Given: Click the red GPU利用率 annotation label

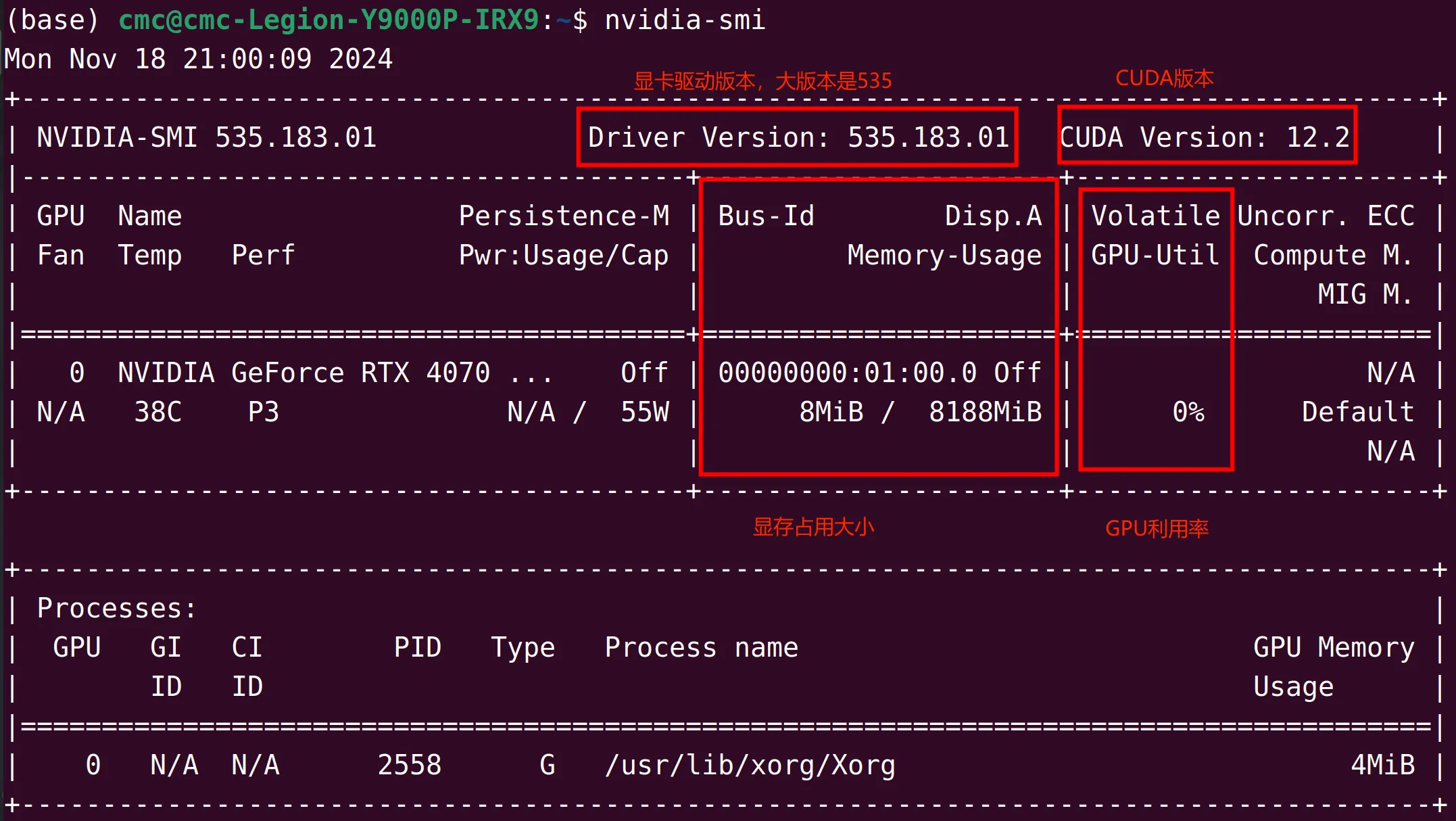Looking at the screenshot, I should click(x=1157, y=528).
